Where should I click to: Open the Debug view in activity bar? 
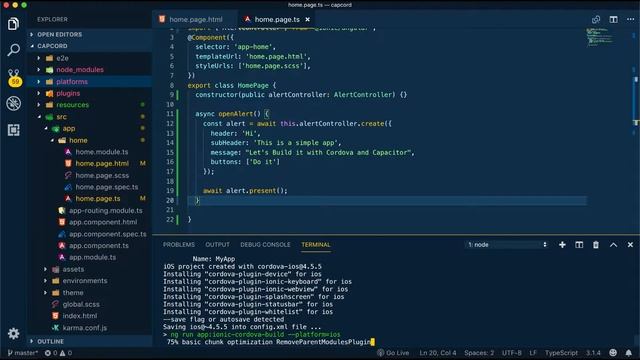[x=13, y=103]
